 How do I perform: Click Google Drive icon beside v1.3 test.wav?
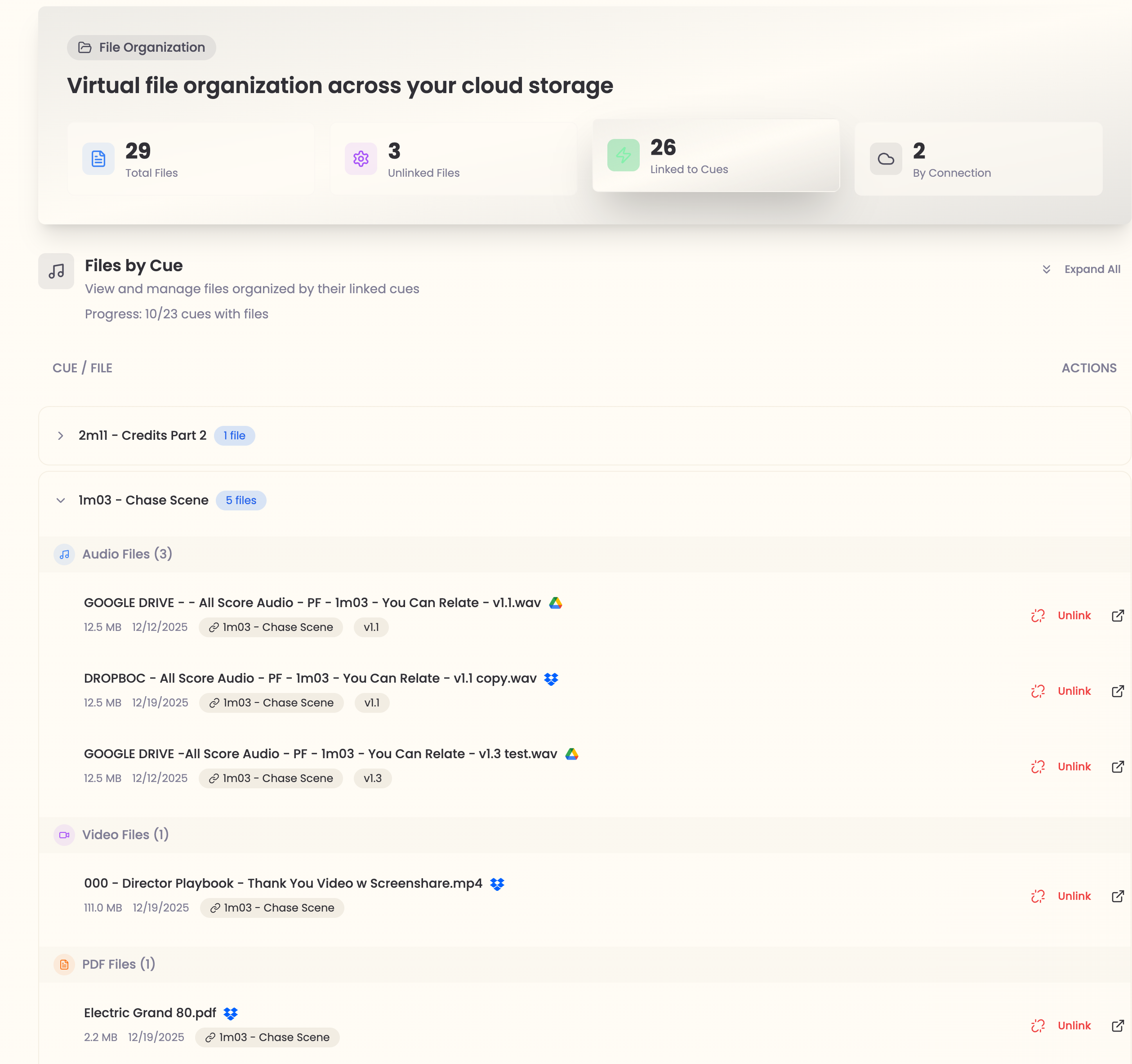pos(572,754)
